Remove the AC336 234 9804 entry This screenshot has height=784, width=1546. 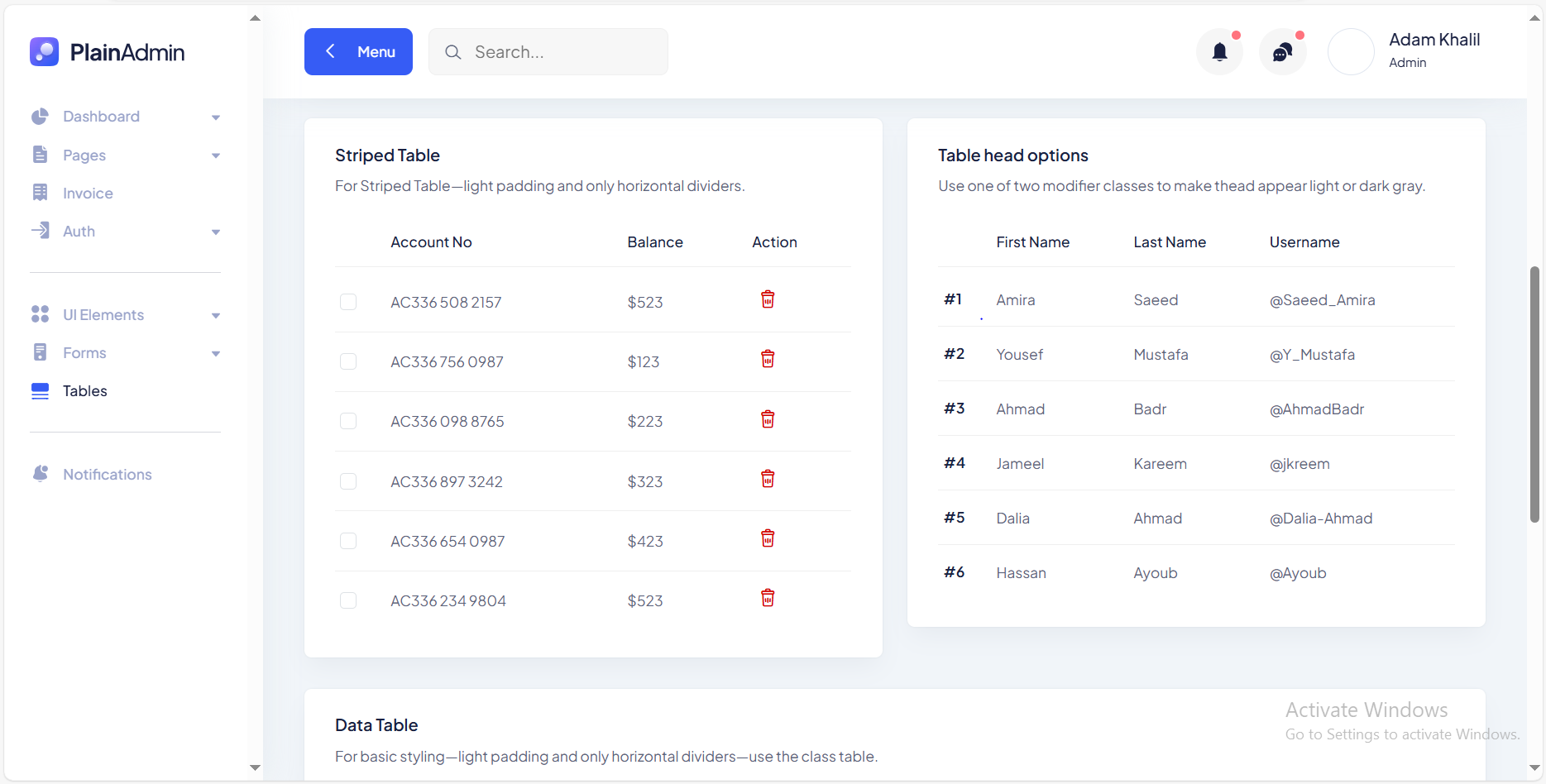tap(768, 598)
